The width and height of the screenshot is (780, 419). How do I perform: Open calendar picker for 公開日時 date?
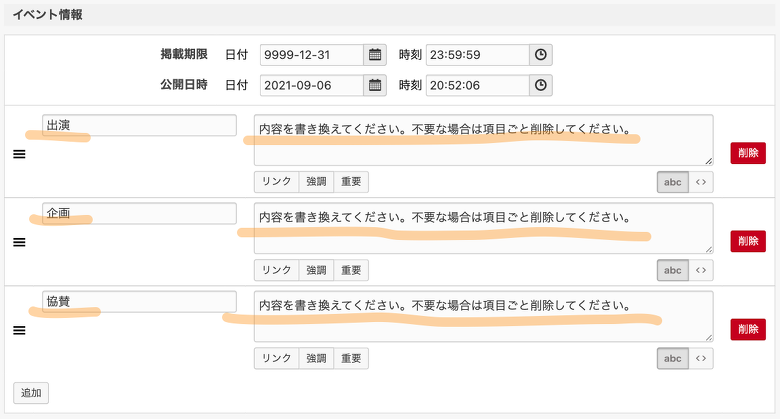pos(375,85)
